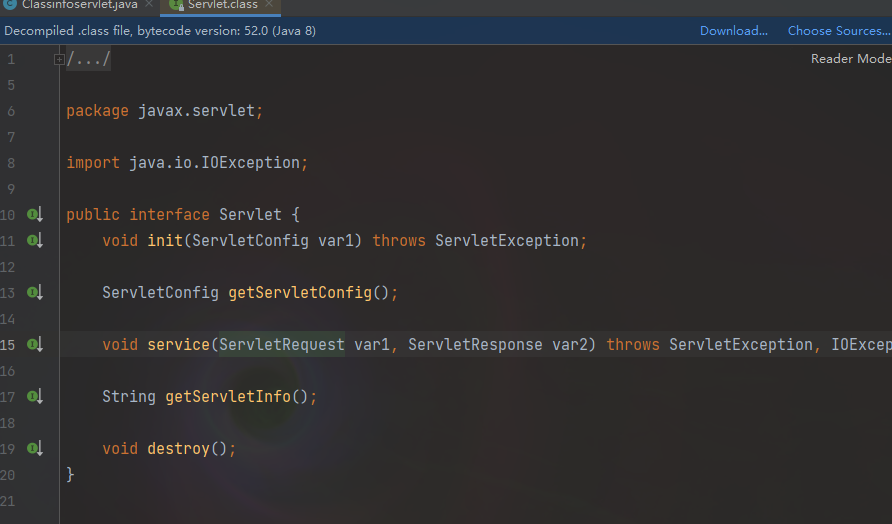Viewport: 892px width, 524px height.
Task: Click the Choose Sources... link
Action: [839, 31]
